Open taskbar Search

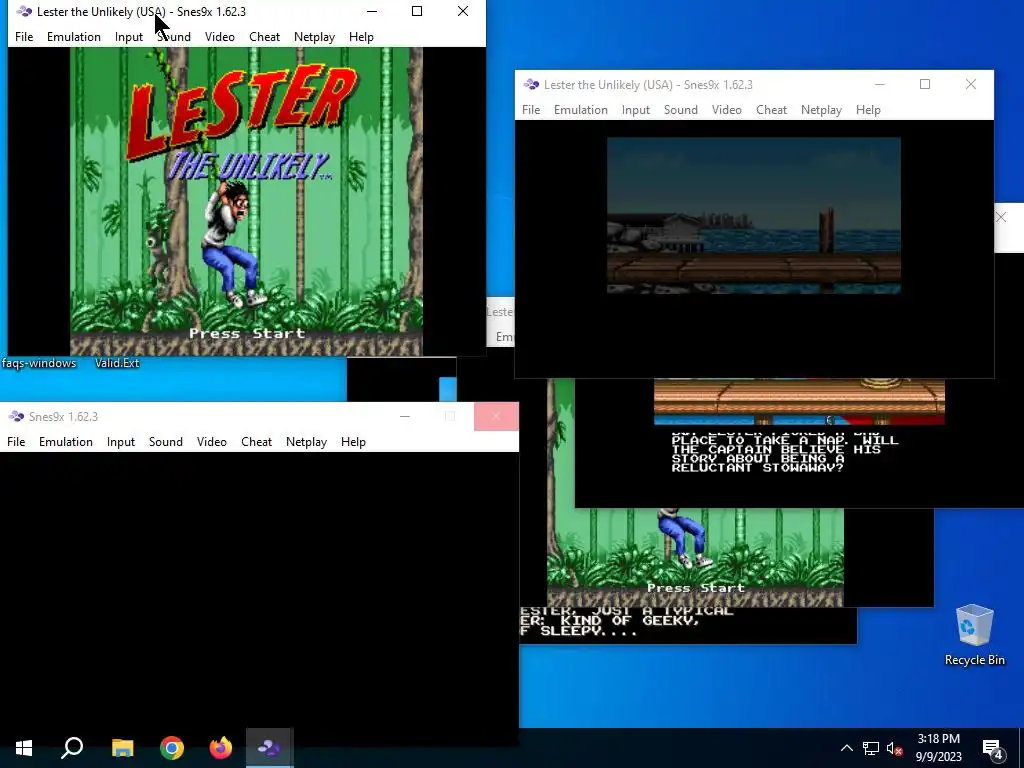point(72,748)
